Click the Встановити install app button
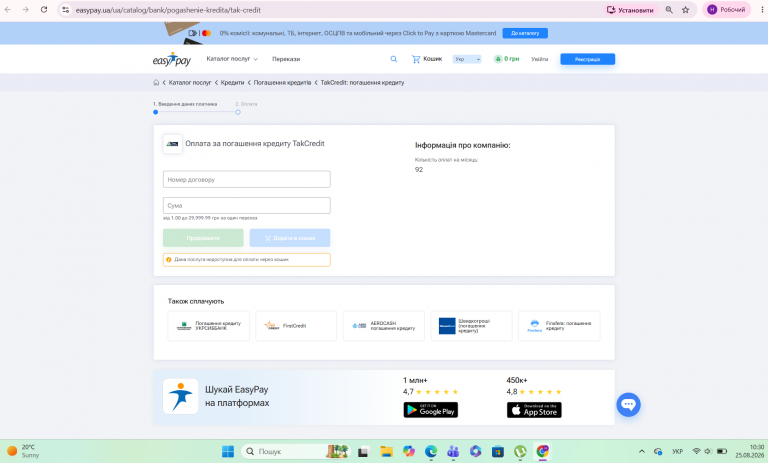This screenshot has width=768, height=463. pyautogui.click(x=630, y=10)
